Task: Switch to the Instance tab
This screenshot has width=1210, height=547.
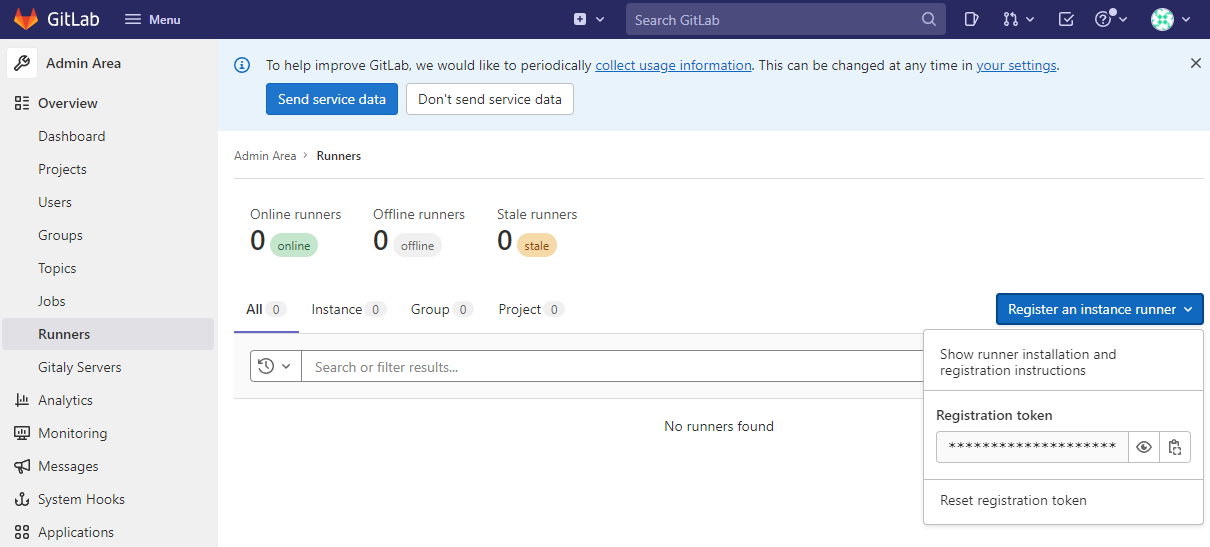Action: 349,309
